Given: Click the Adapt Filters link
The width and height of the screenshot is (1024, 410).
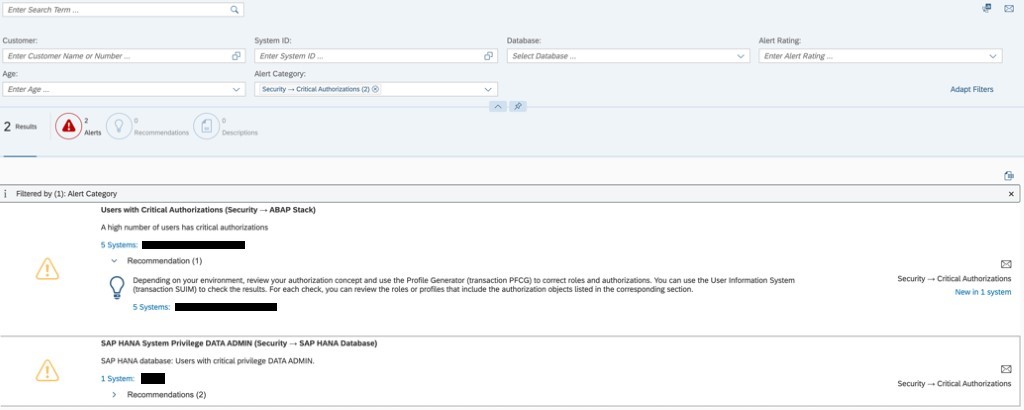Looking at the screenshot, I should [971, 90].
